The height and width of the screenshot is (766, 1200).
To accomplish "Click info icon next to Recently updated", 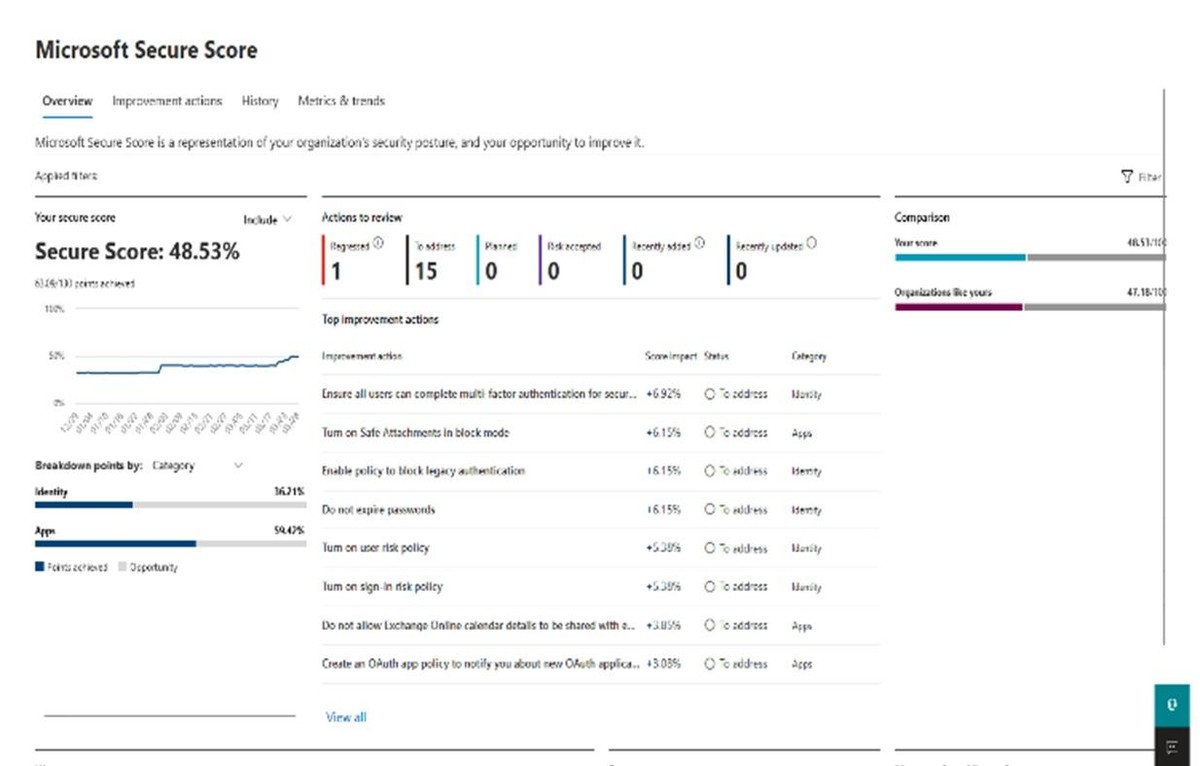I will click(x=810, y=243).
